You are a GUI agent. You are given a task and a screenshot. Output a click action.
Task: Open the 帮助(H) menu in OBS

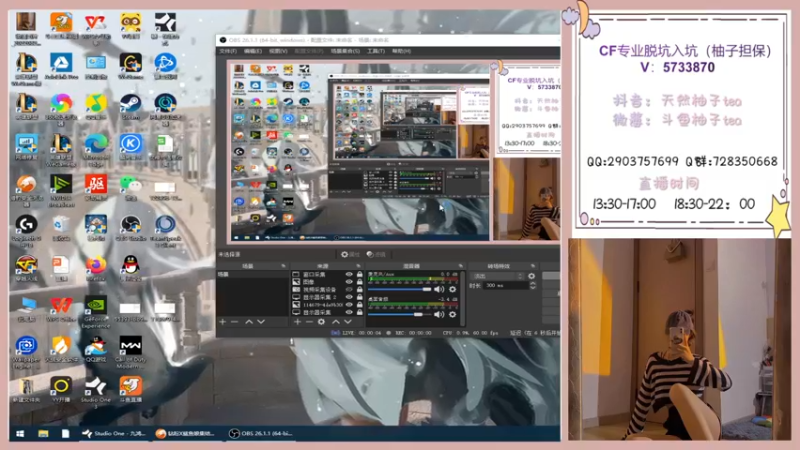(401, 51)
